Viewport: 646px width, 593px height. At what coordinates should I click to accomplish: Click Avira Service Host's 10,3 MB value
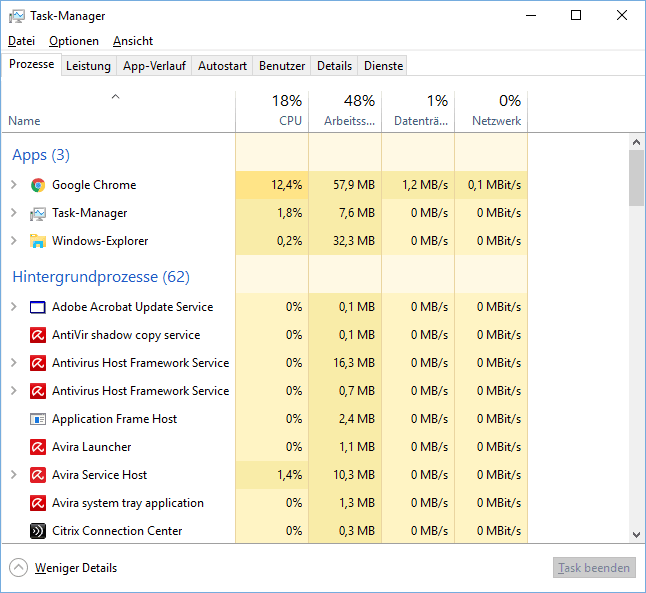(354, 475)
